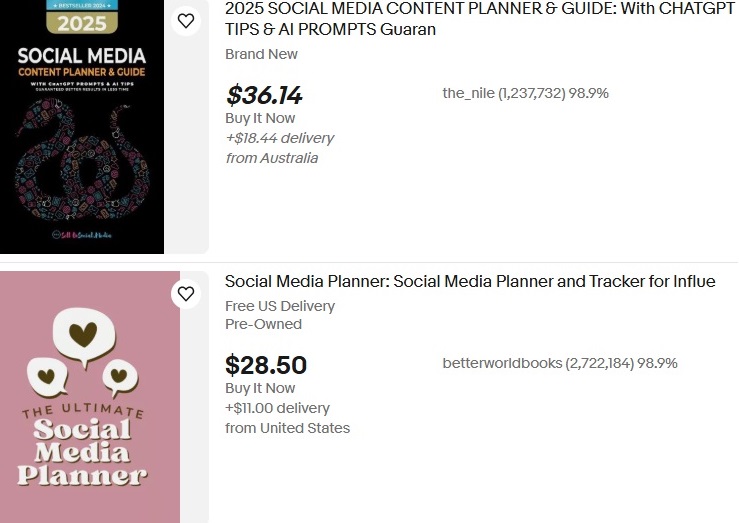The image size is (739, 523).
Task: Click Buy It Now under $36.14
Action: (x=260, y=118)
